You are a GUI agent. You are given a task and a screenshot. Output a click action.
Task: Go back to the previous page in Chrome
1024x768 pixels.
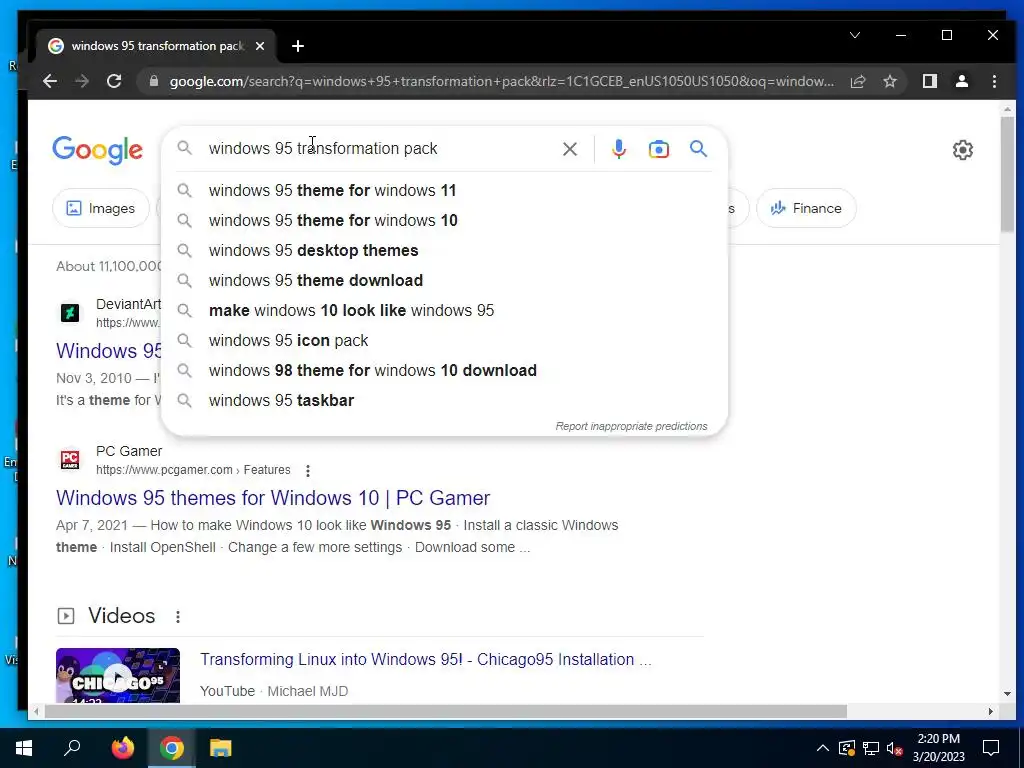pos(50,81)
